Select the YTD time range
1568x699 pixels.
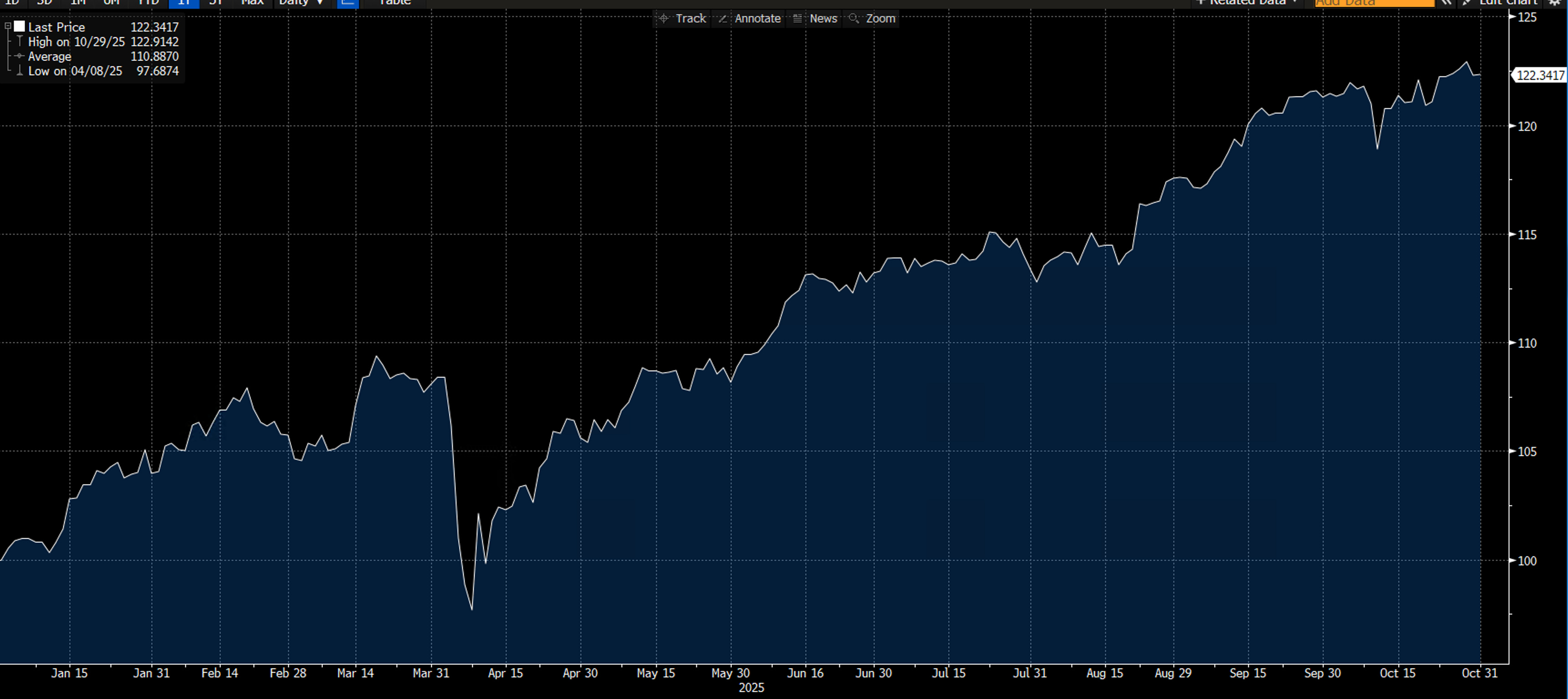pos(148,2)
